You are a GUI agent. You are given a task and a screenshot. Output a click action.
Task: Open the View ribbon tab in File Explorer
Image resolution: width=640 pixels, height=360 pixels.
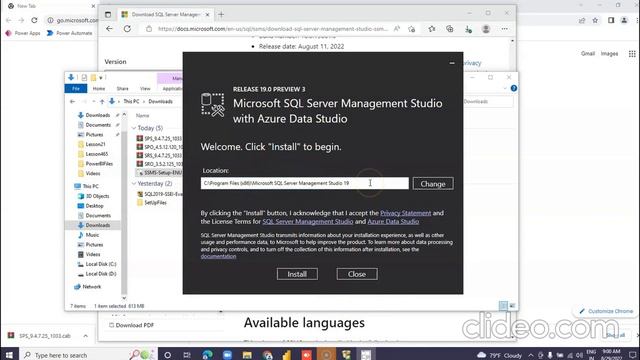[x=145, y=89]
